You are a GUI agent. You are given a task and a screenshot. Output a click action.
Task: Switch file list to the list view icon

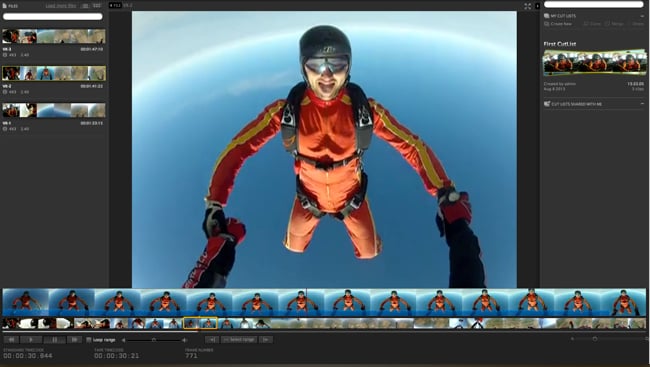[x=85, y=6]
